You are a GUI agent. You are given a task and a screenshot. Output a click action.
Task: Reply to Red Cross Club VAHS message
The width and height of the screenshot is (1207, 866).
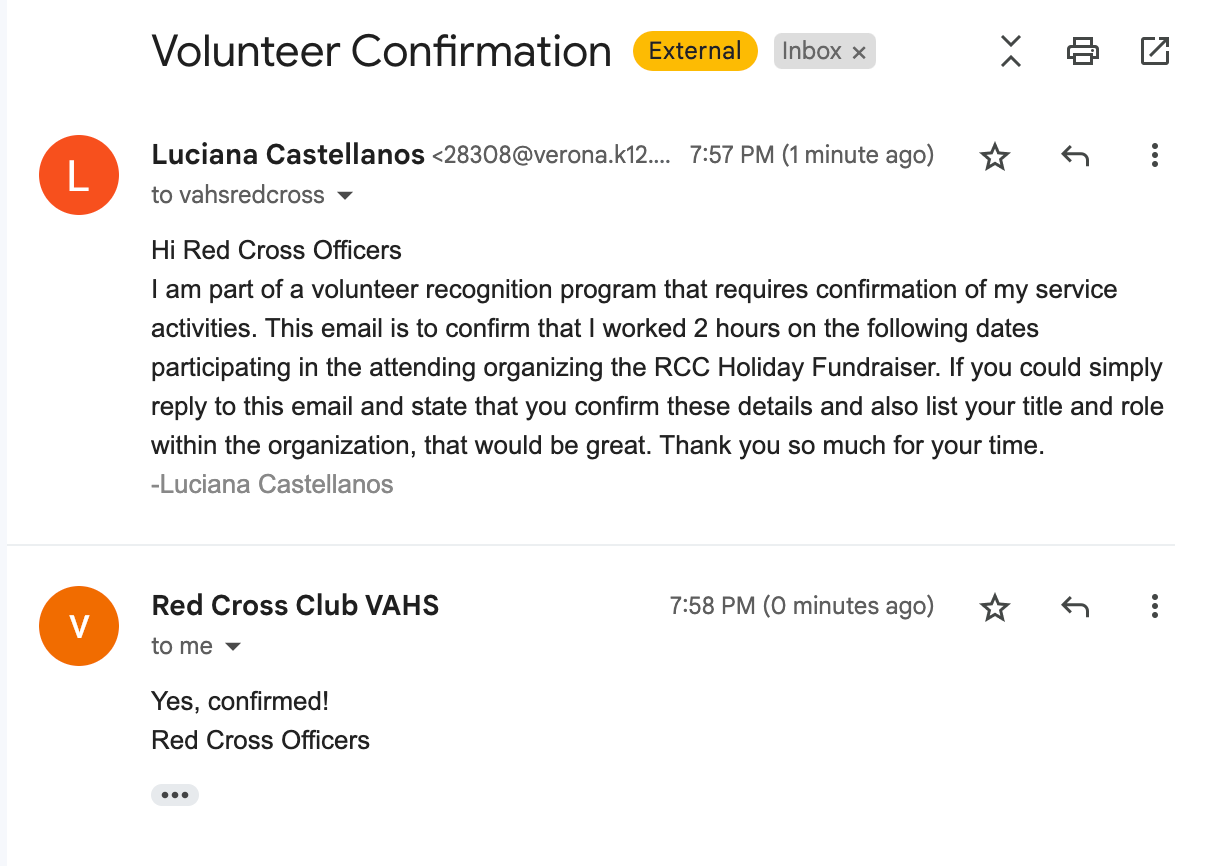1074,607
